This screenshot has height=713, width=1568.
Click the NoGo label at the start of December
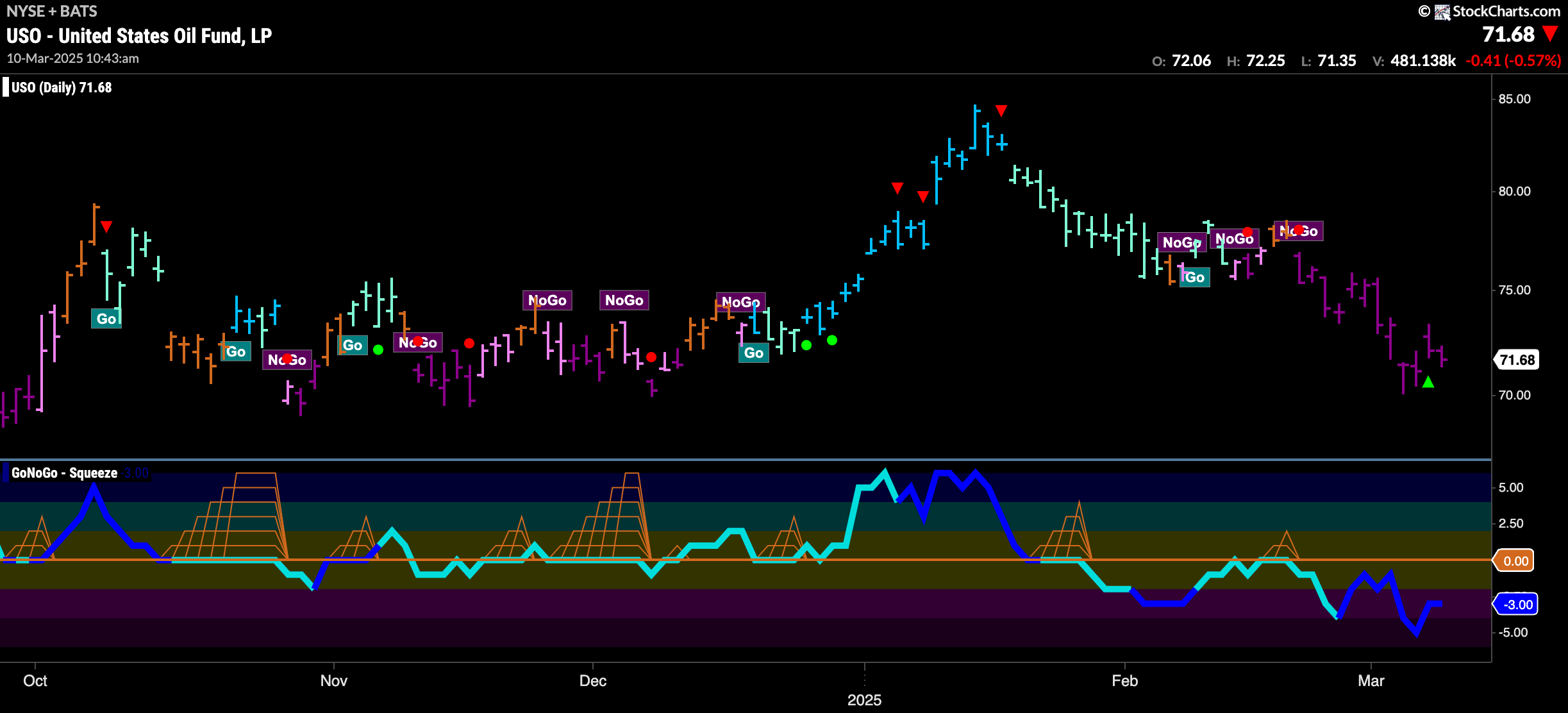coord(624,300)
